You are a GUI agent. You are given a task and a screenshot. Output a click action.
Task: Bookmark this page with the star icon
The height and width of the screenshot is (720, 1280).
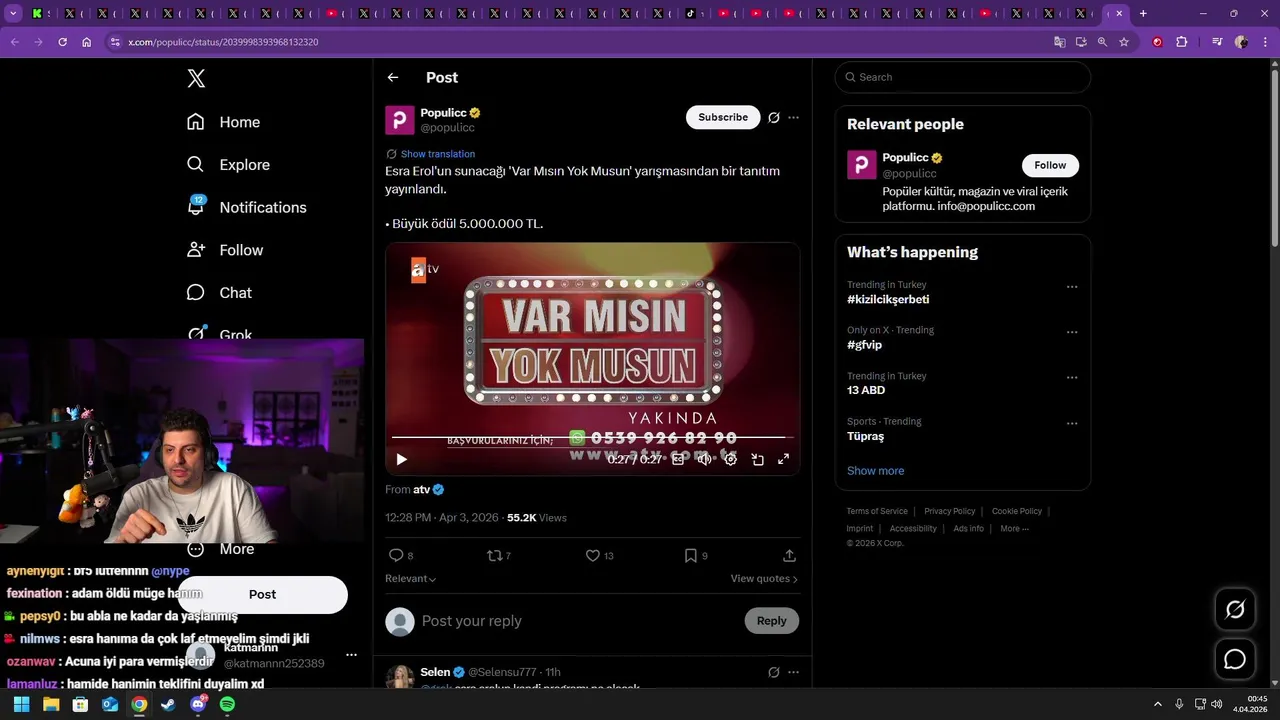click(x=1124, y=42)
